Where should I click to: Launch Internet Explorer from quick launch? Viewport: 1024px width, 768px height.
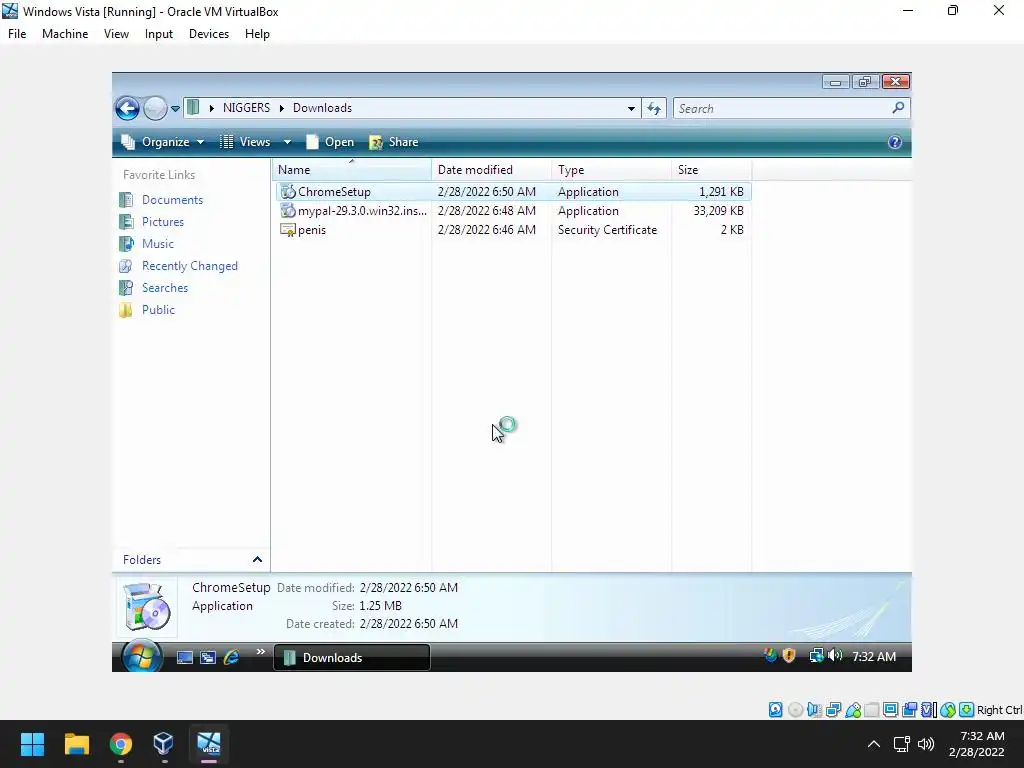pos(231,657)
